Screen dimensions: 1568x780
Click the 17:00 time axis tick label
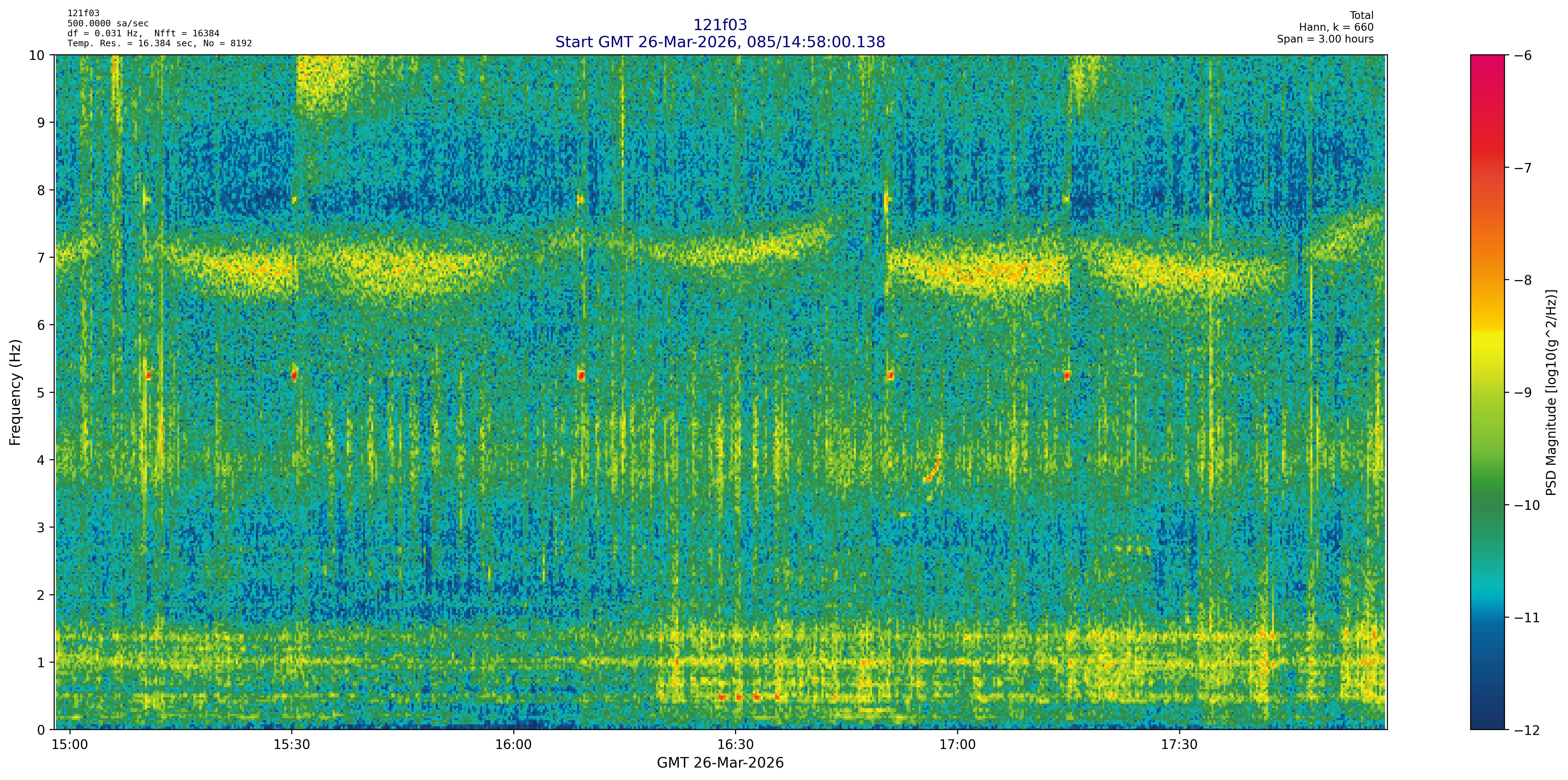[x=957, y=745]
